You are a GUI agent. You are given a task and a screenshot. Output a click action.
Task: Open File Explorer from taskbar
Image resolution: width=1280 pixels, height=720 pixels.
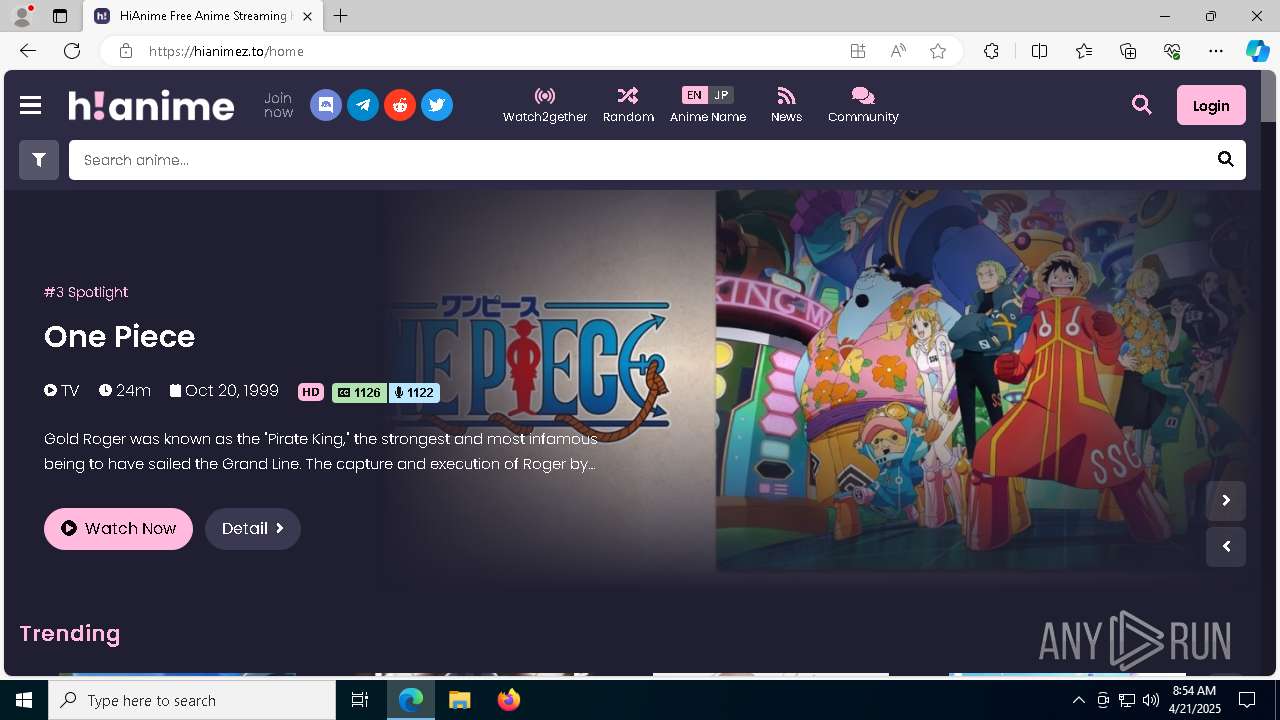(x=459, y=700)
